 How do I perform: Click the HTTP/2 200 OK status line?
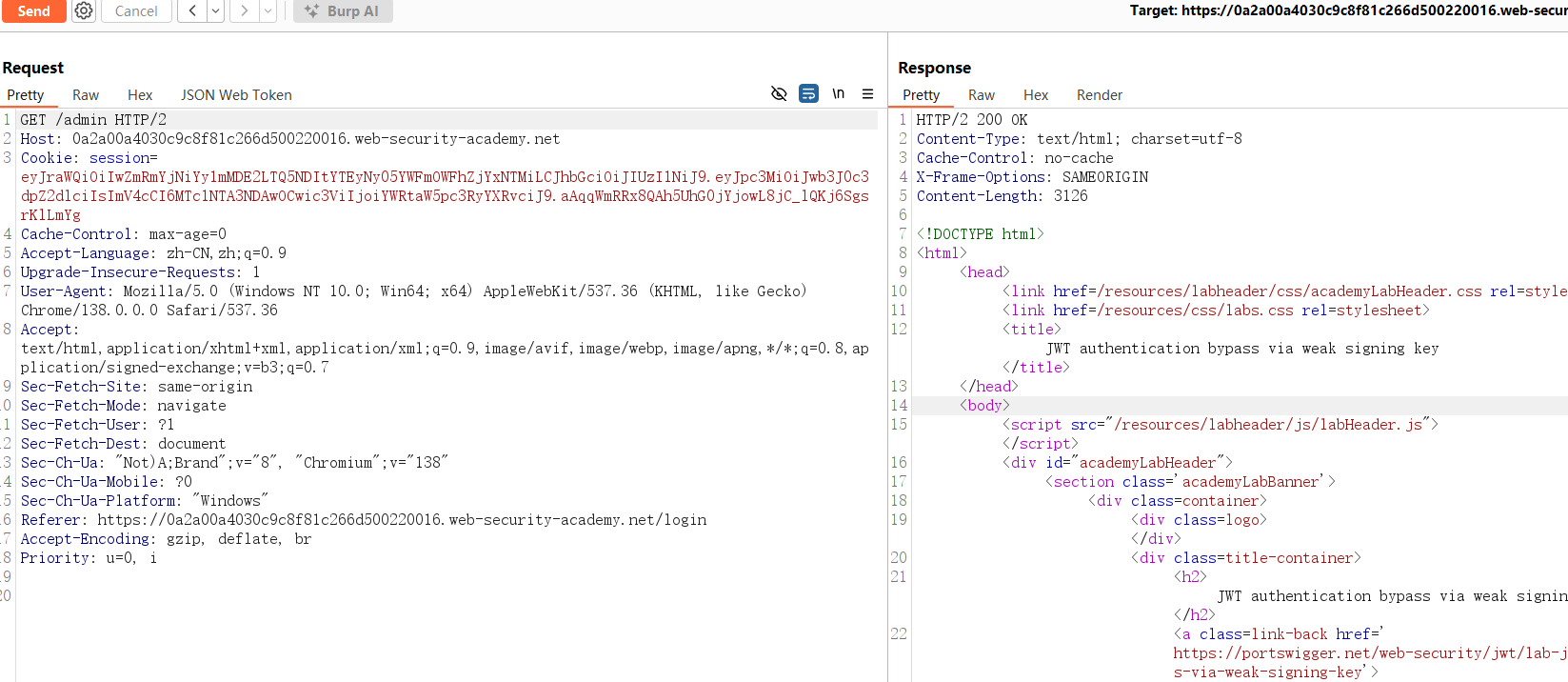tap(972, 120)
